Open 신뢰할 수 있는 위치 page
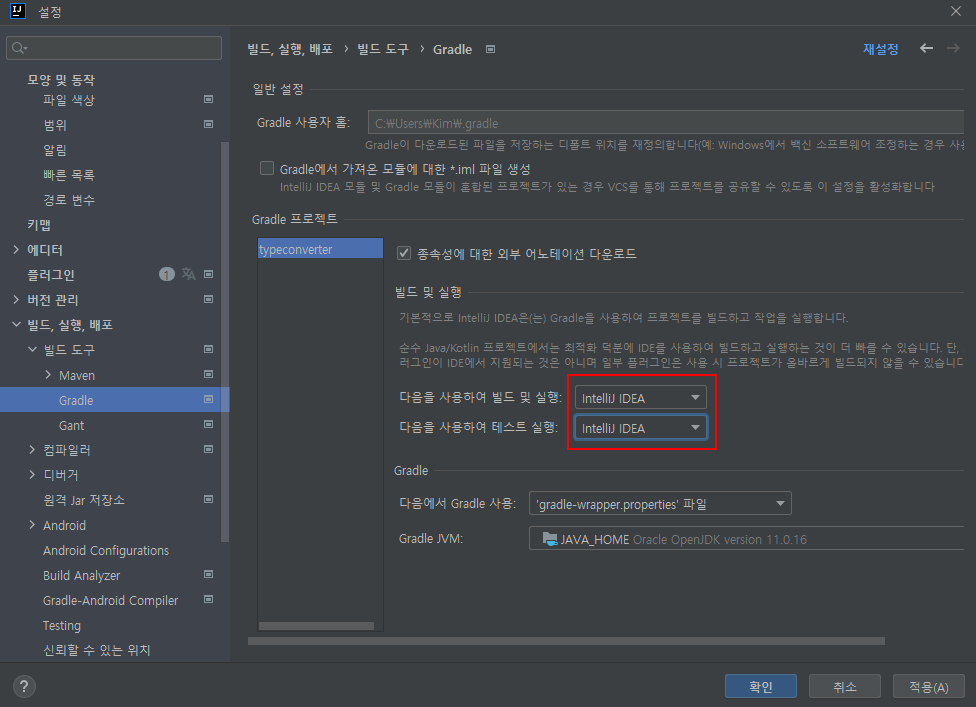 96,650
